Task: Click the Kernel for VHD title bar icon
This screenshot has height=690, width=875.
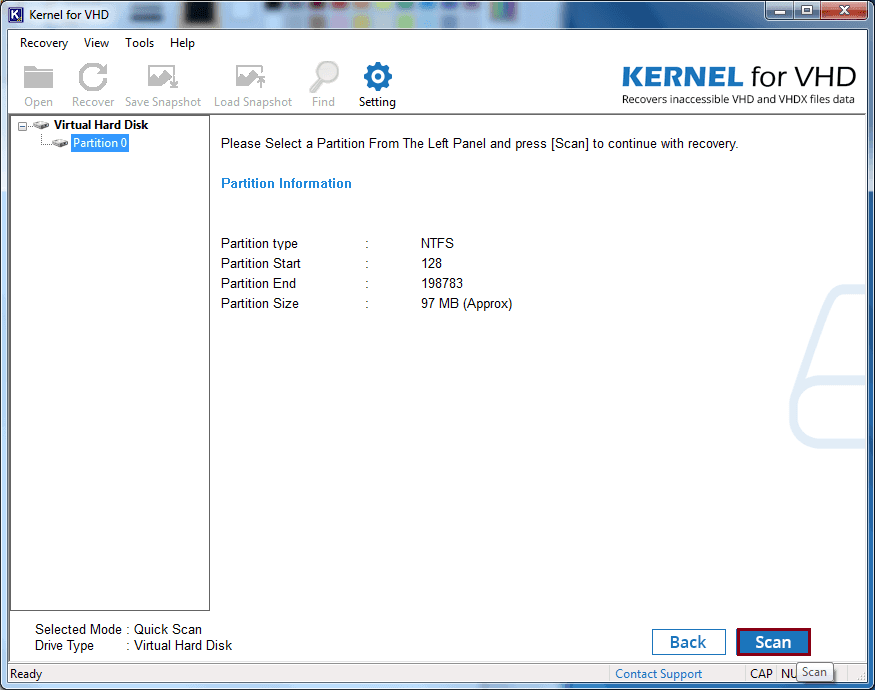Action: tap(16, 15)
